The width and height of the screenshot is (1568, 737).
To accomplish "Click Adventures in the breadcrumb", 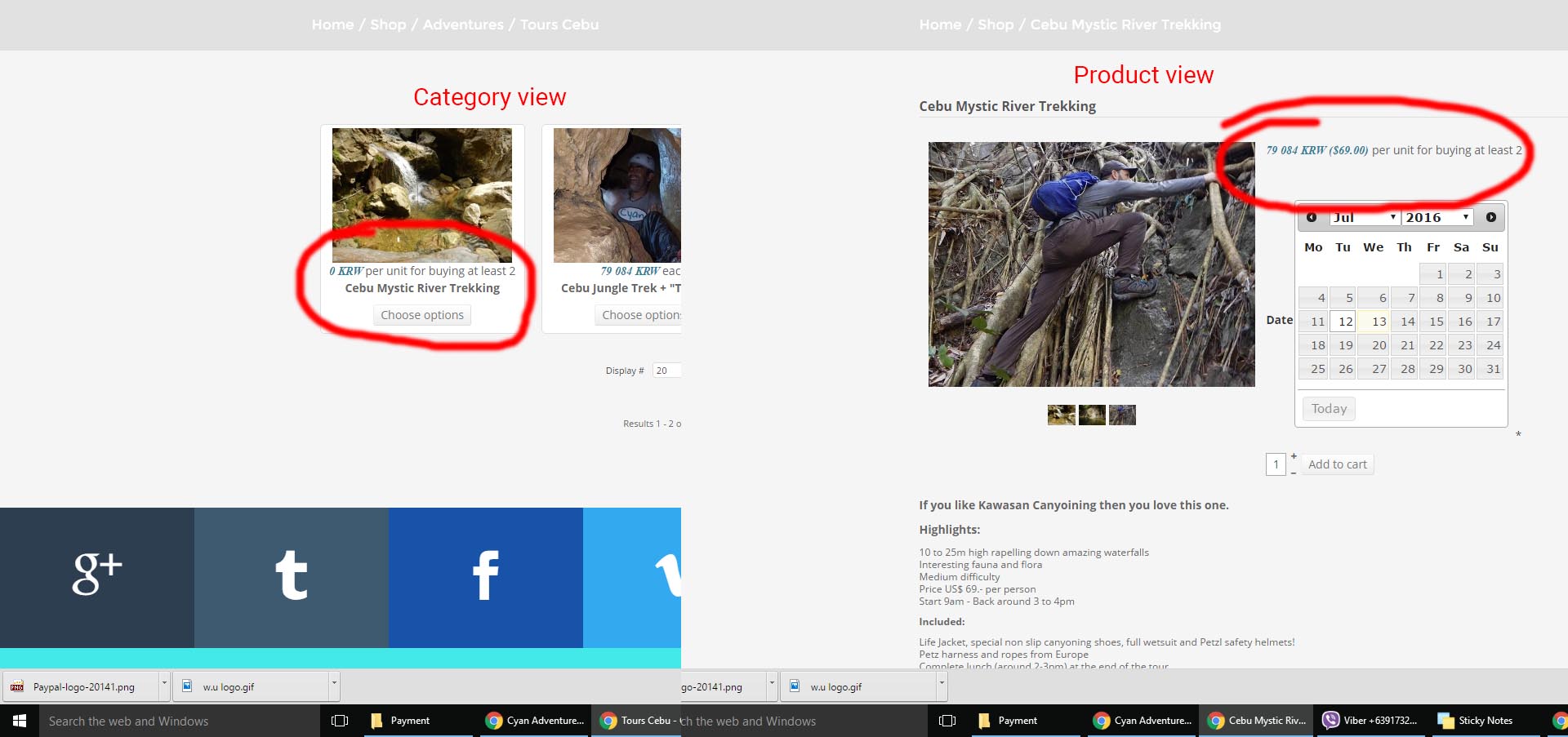I will tap(463, 24).
